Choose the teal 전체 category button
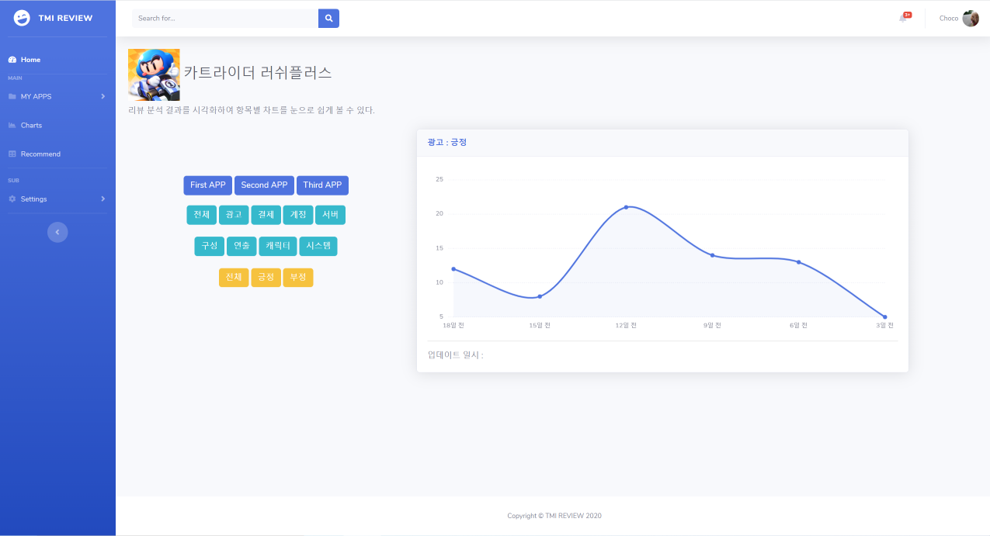 tap(201, 215)
